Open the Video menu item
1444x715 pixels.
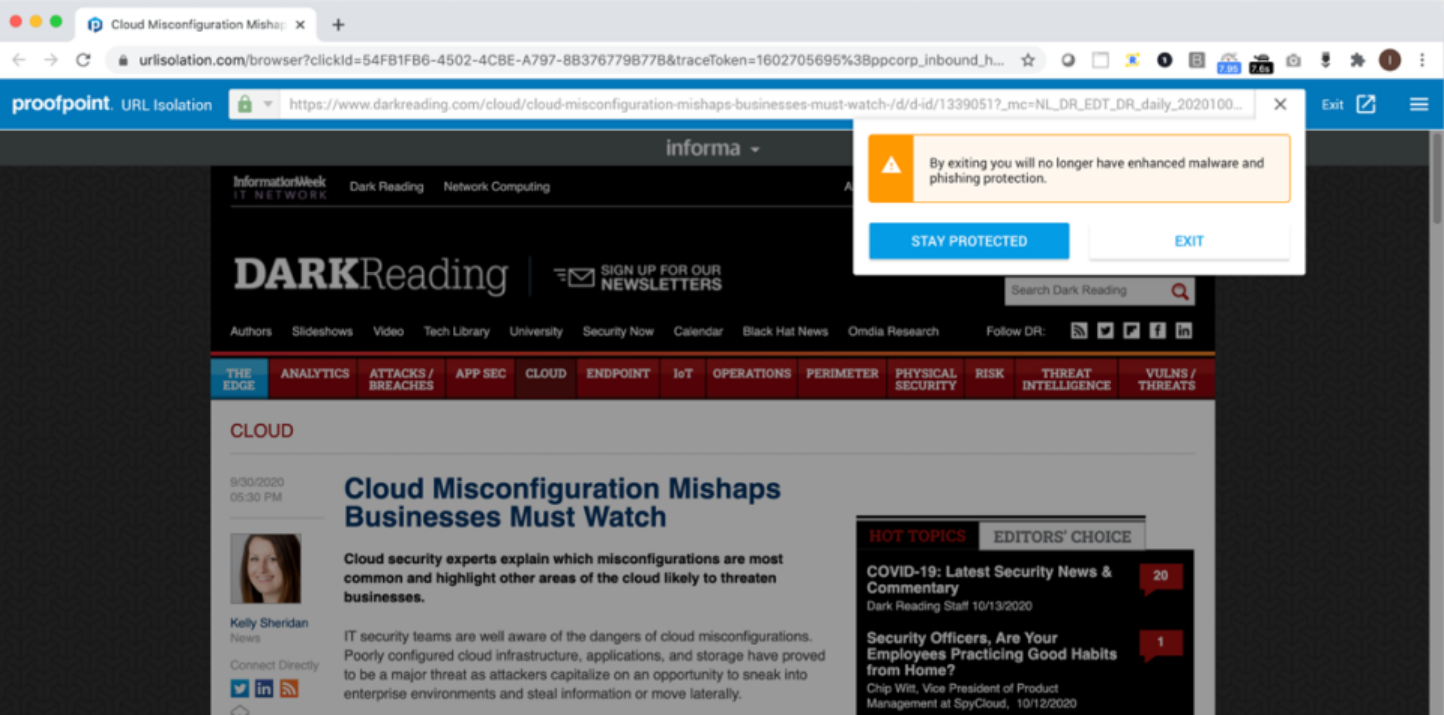point(388,331)
